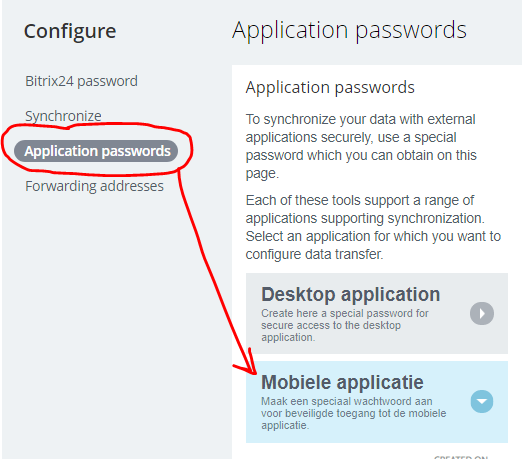
Task: Click the Configure sidebar heading
Action: [70, 31]
